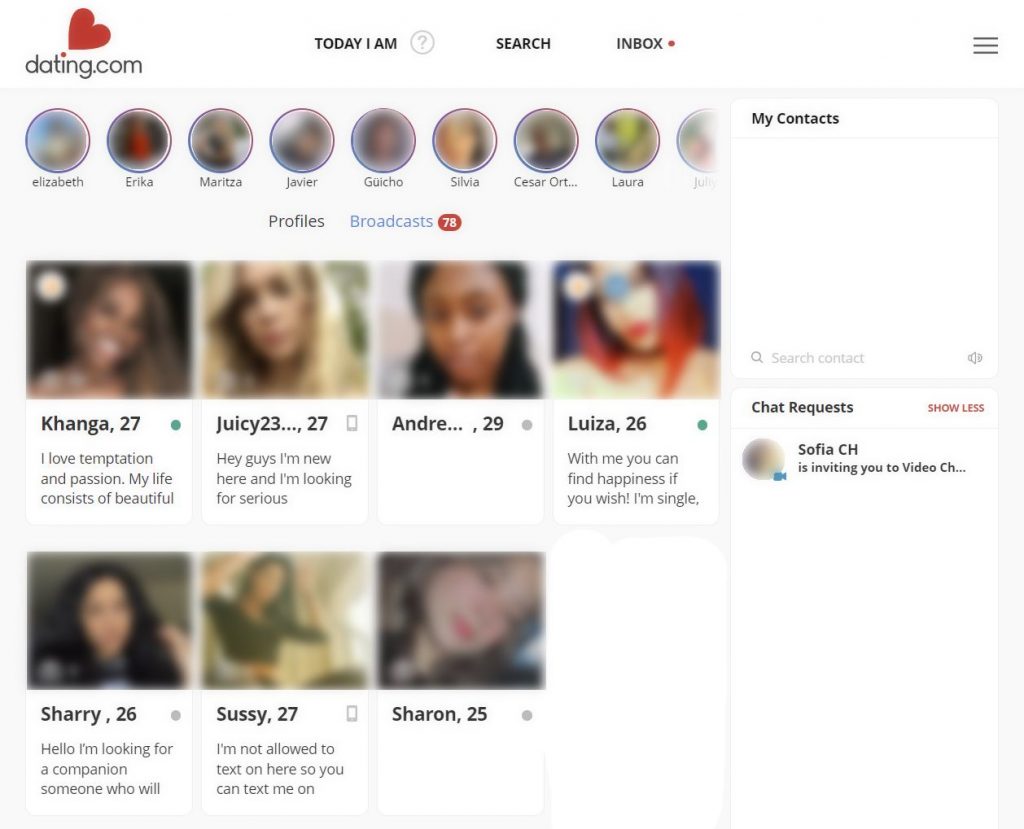Viewport: 1024px width, 829px height.
Task: Go to the Search page
Action: point(523,44)
